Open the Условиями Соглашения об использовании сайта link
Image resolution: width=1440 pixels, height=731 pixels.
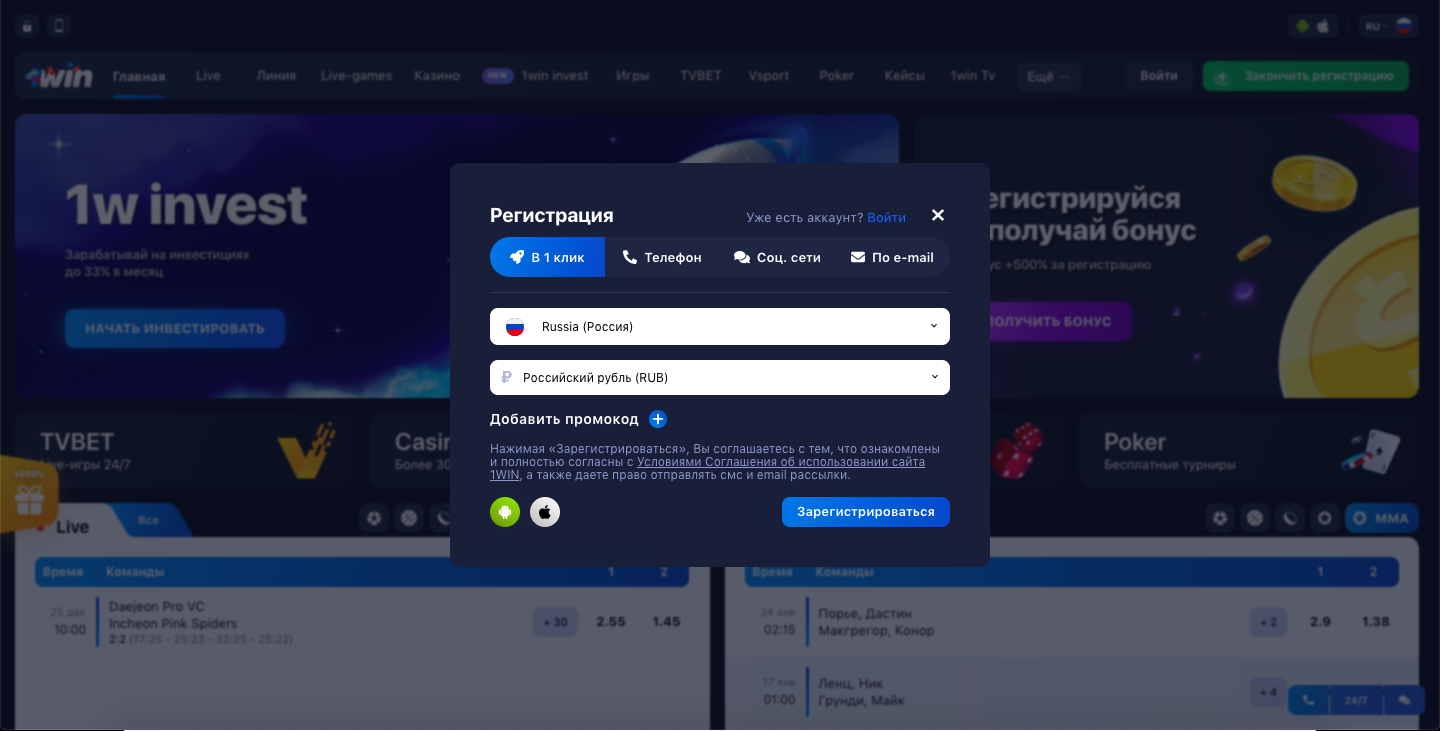[x=781, y=462]
